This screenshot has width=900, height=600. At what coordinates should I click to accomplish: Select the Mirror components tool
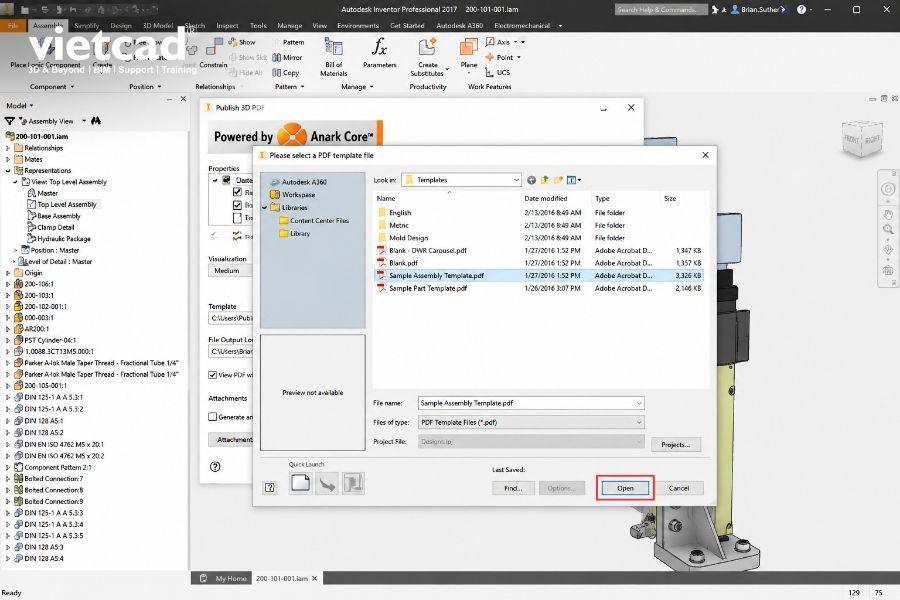click(286, 57)
